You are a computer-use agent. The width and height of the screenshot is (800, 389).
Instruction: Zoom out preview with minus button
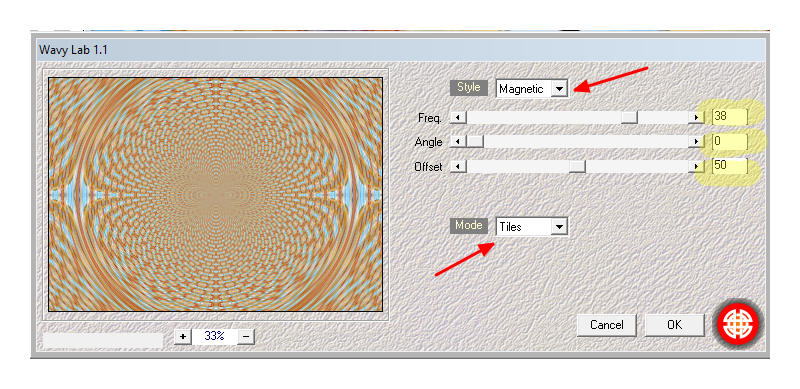(246, 336)
